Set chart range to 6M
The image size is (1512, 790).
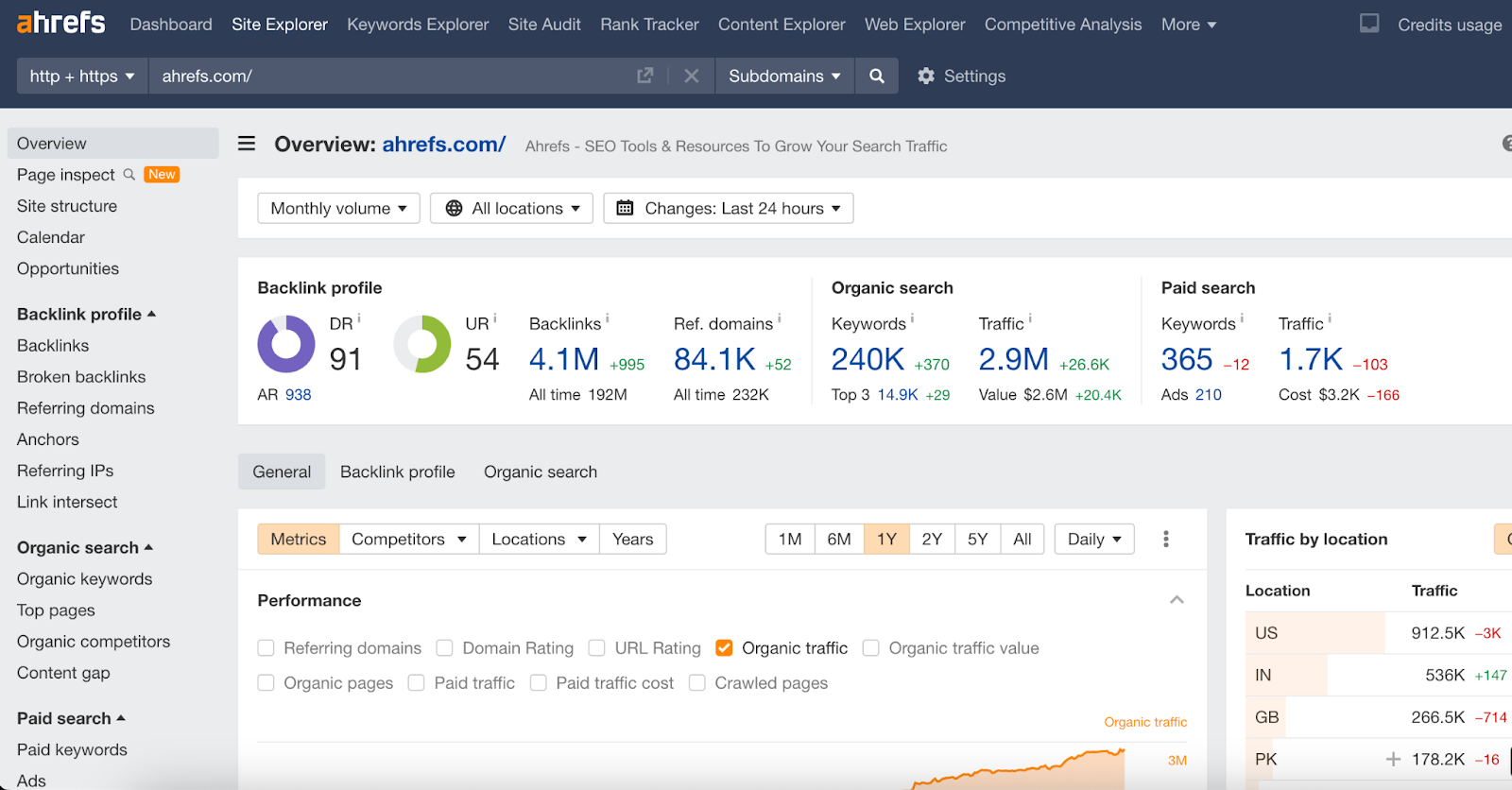tap(839, 539)
